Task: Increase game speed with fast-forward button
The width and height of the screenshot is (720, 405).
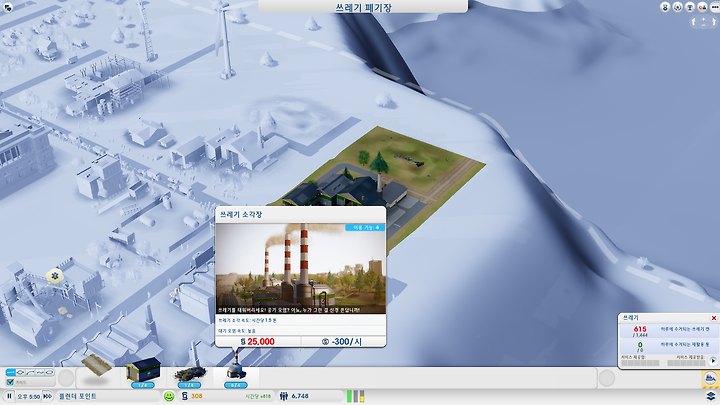Action: point(48,396)
